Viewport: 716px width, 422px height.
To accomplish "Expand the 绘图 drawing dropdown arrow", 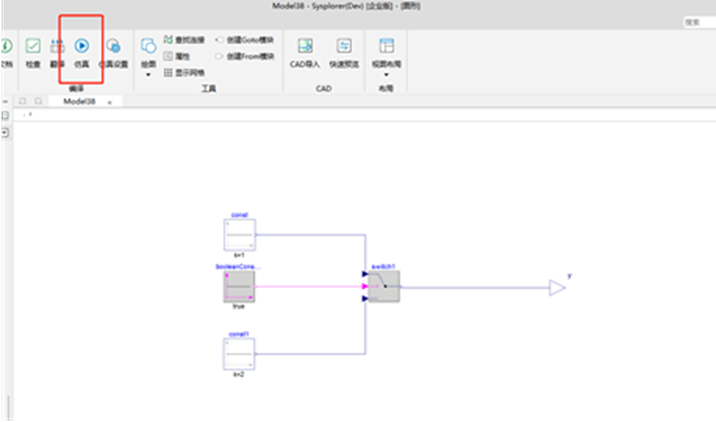I will click(x=148, y=74).
